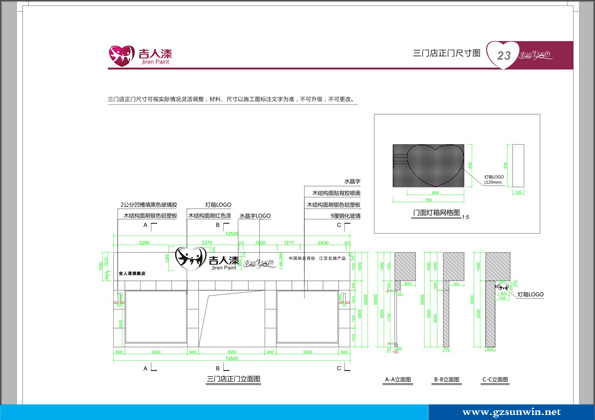This screenshot has height=420, width=595.
Task: Select the heart lightbox grid drawing
Action: (x=428, y=165)
